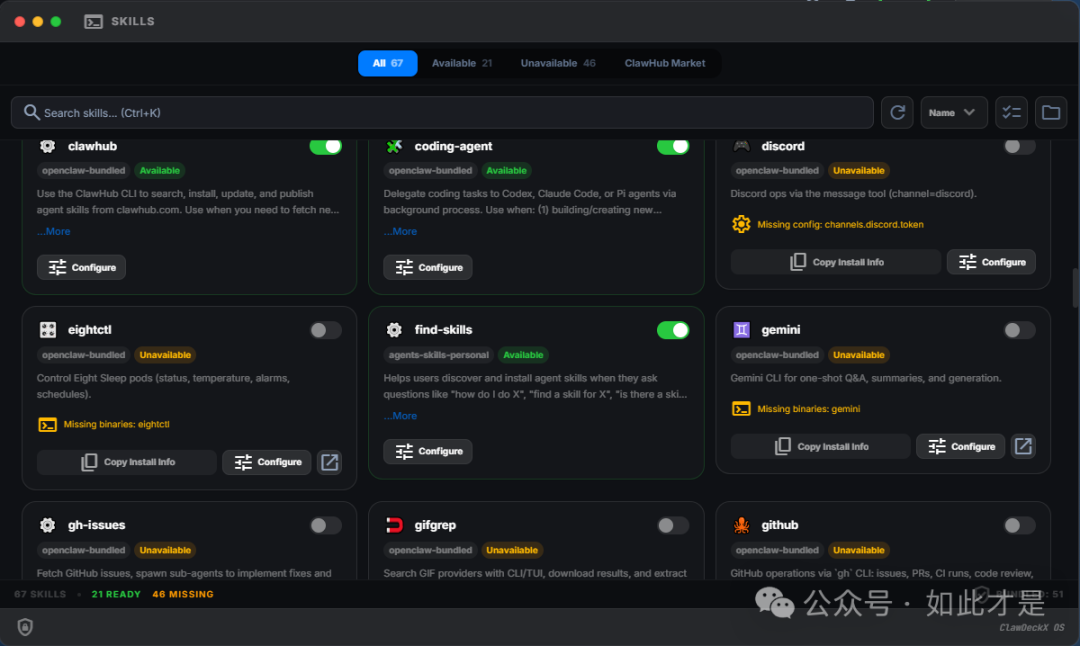
Task: Open external link icon on gemini card
Action: [1024, 446]
